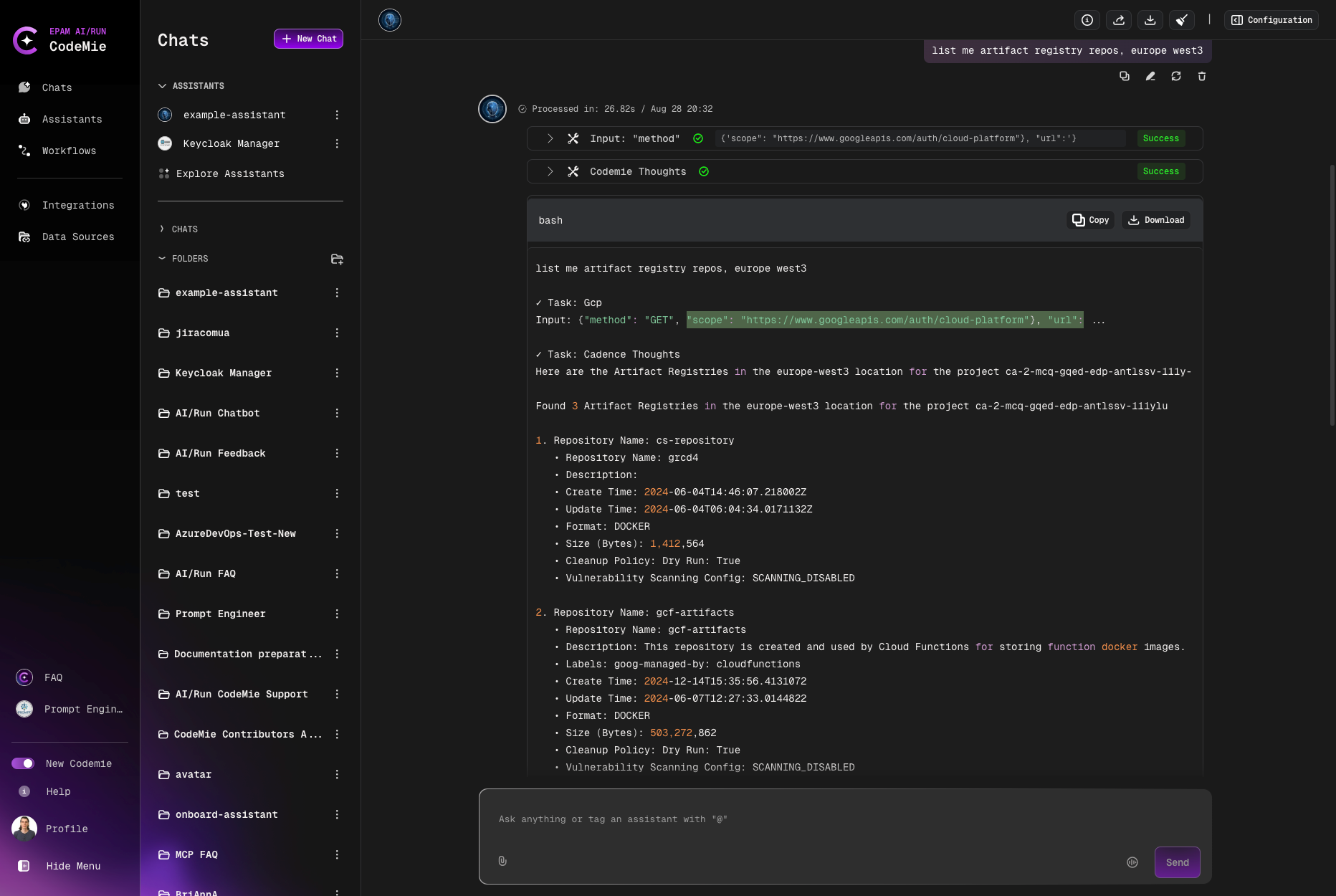Open options menu for Keycloak Manager assistant
Image resolution: width=1336 pixels, height=896 pixels.
click(337, 143)
